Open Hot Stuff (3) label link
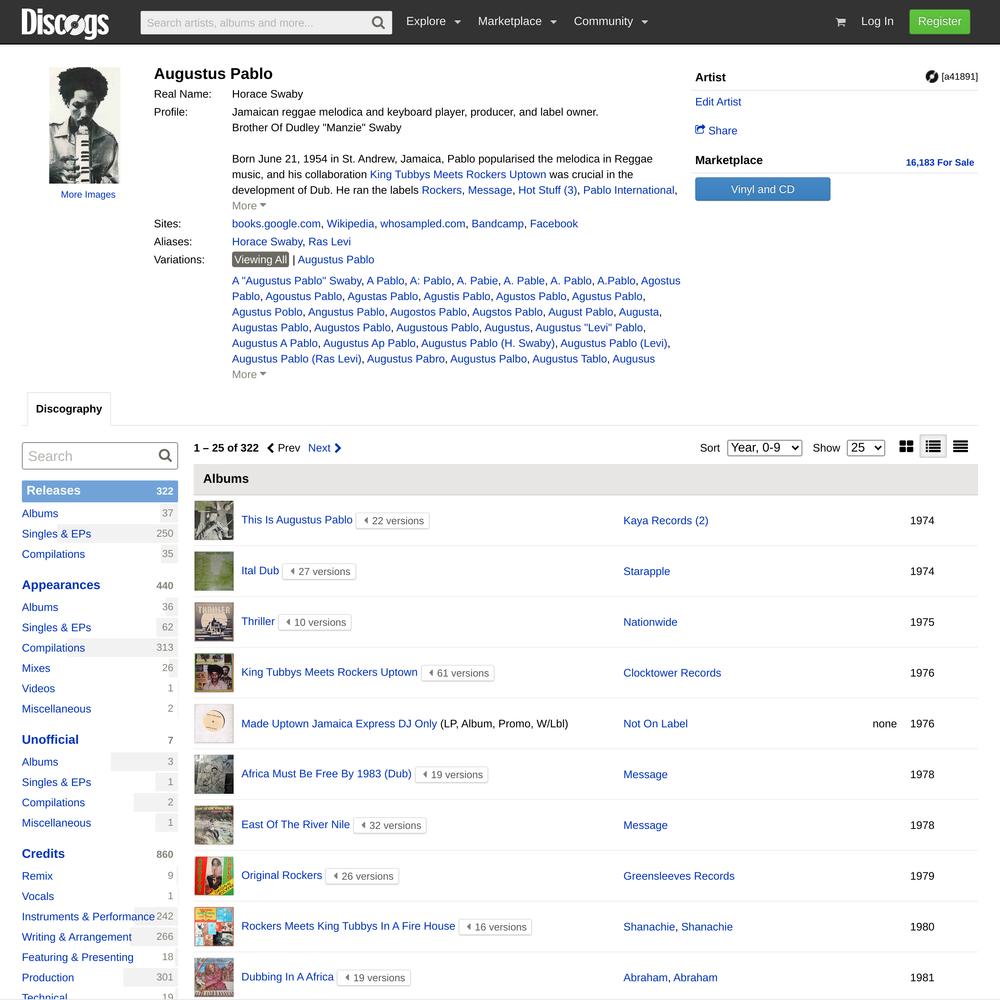Image resolution: width=1000 pixels, height=1000 pixels. (x=548, y=190)
